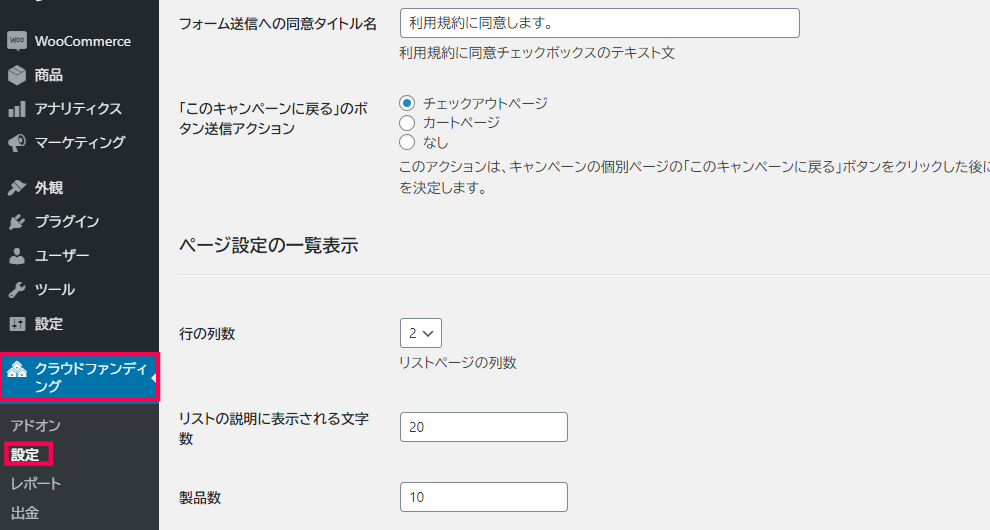Viewport: 990px width, 530px height.
Task: Open 出金 submenu link
Action: click(x=25, y=513)
